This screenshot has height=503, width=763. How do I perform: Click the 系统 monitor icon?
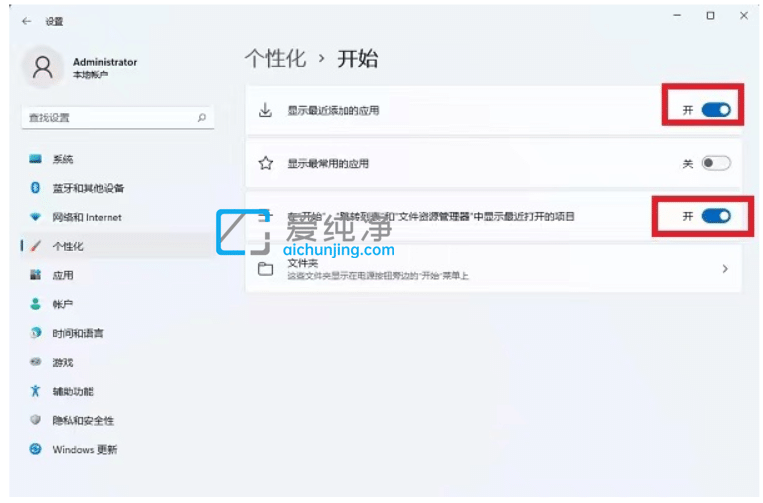35,159
